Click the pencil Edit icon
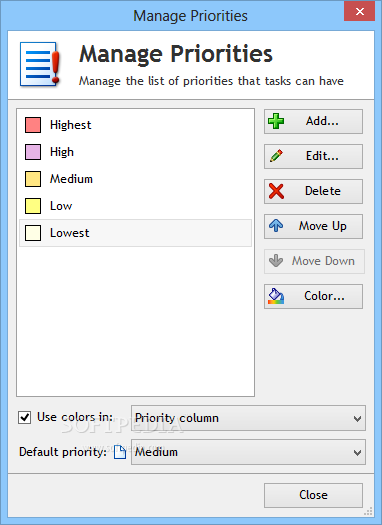The image size is (382, 525). coord(276,156)
